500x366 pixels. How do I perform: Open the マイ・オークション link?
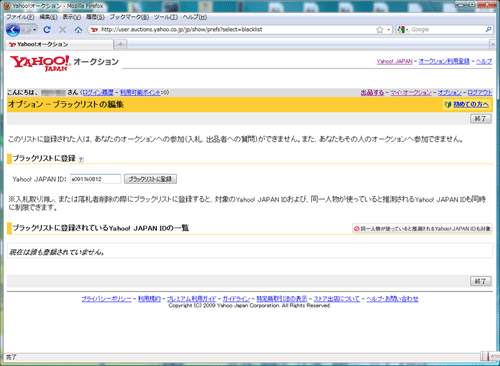(x=411, y=92)
